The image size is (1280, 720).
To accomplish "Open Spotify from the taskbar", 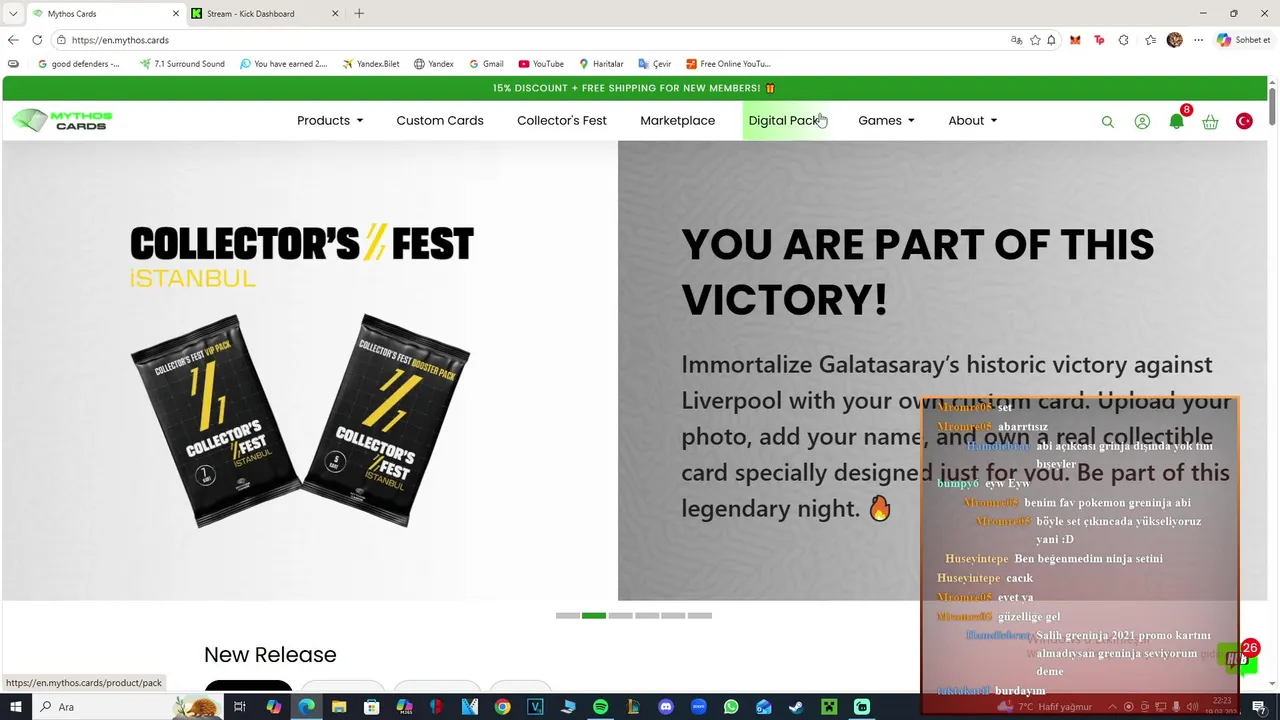I will [x=600, y=707].
